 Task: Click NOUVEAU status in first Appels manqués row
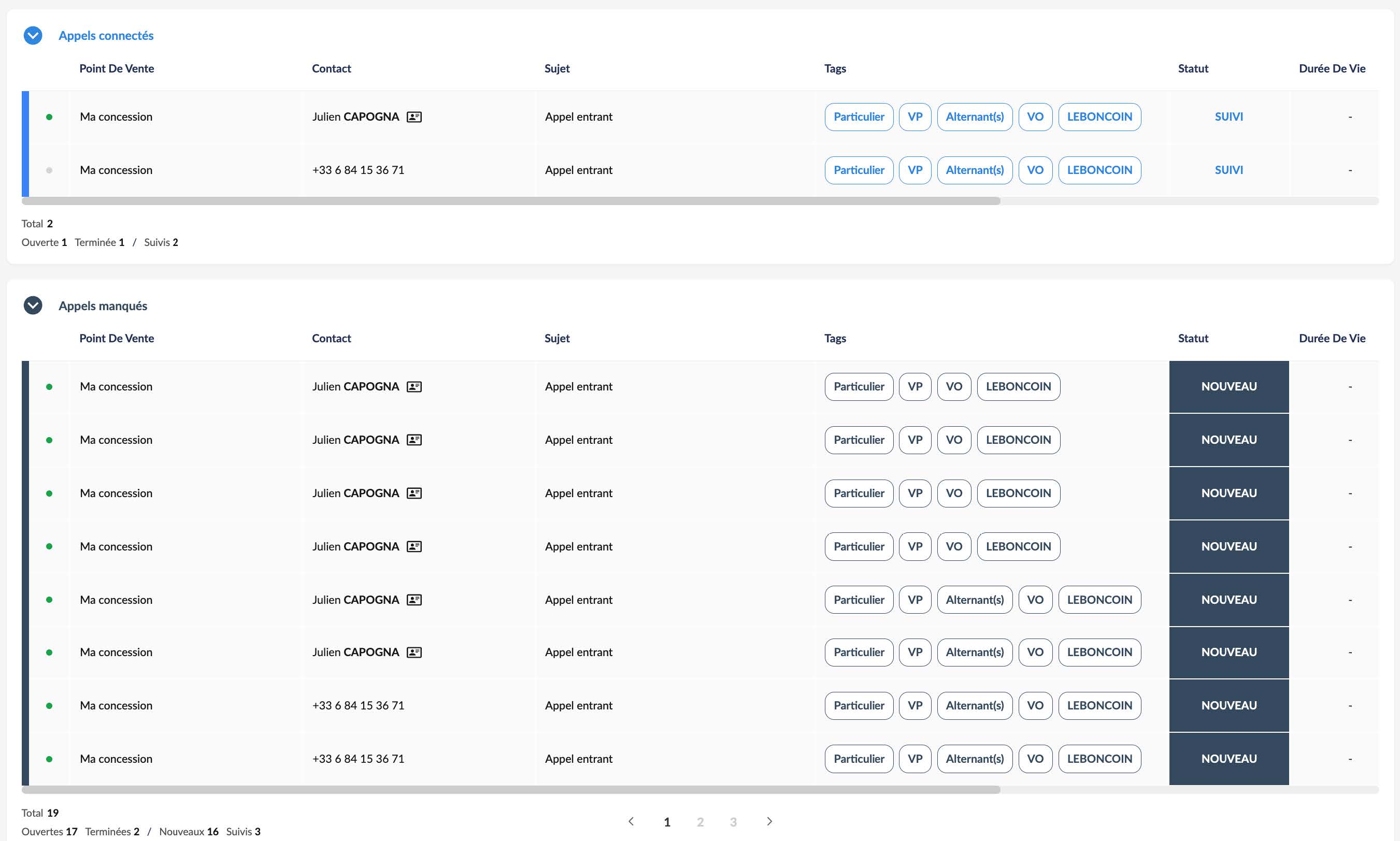point(1229,386)
